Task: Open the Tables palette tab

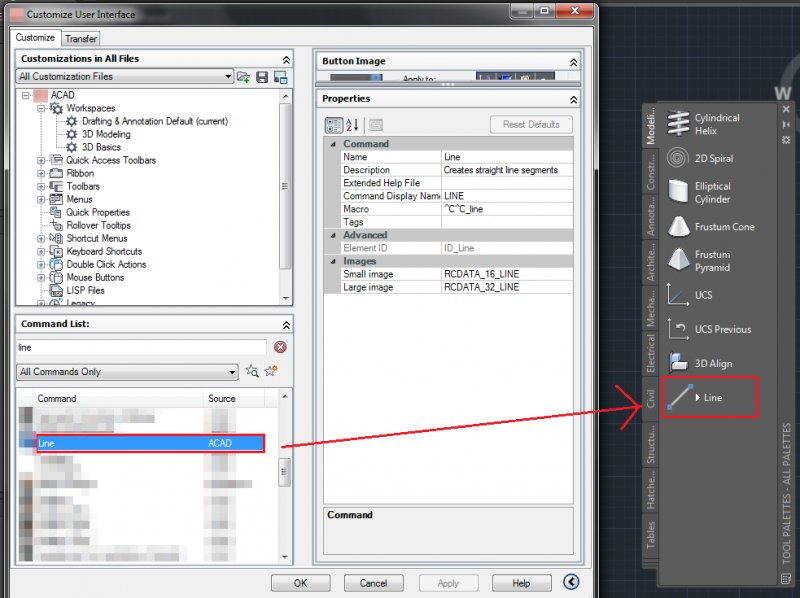Action: point(650,535)
